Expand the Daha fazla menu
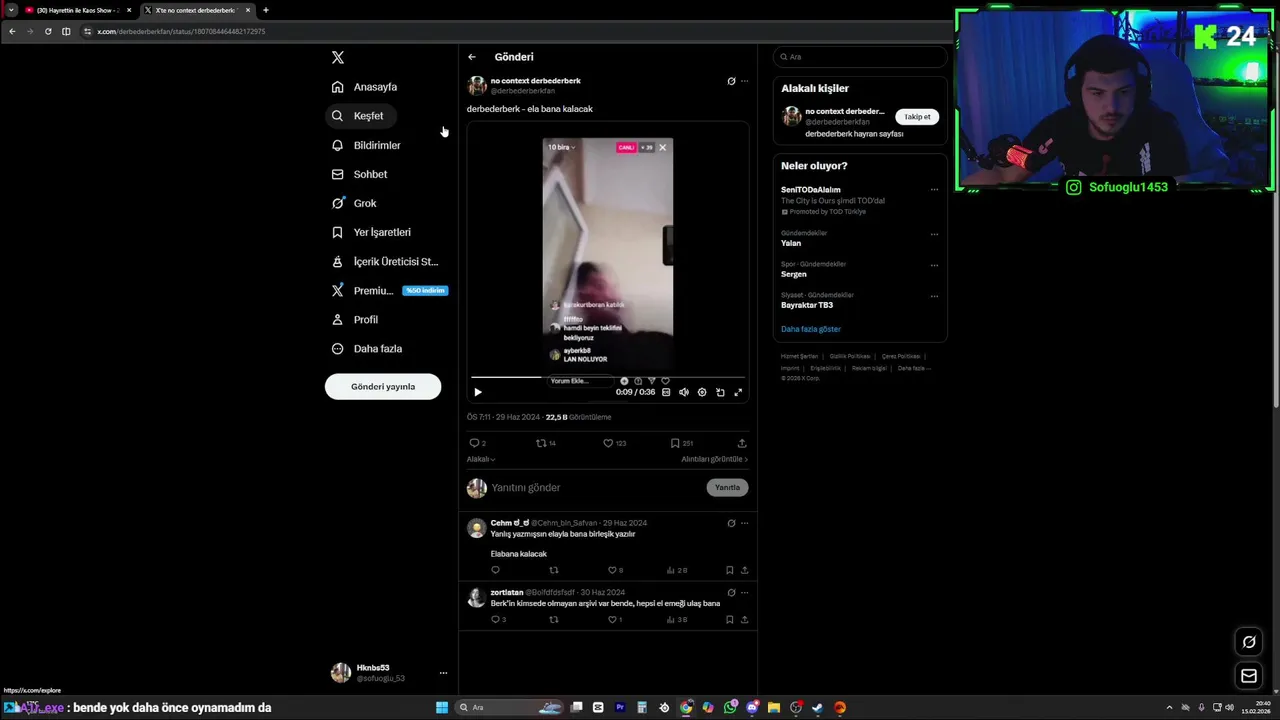 [368, 348]
